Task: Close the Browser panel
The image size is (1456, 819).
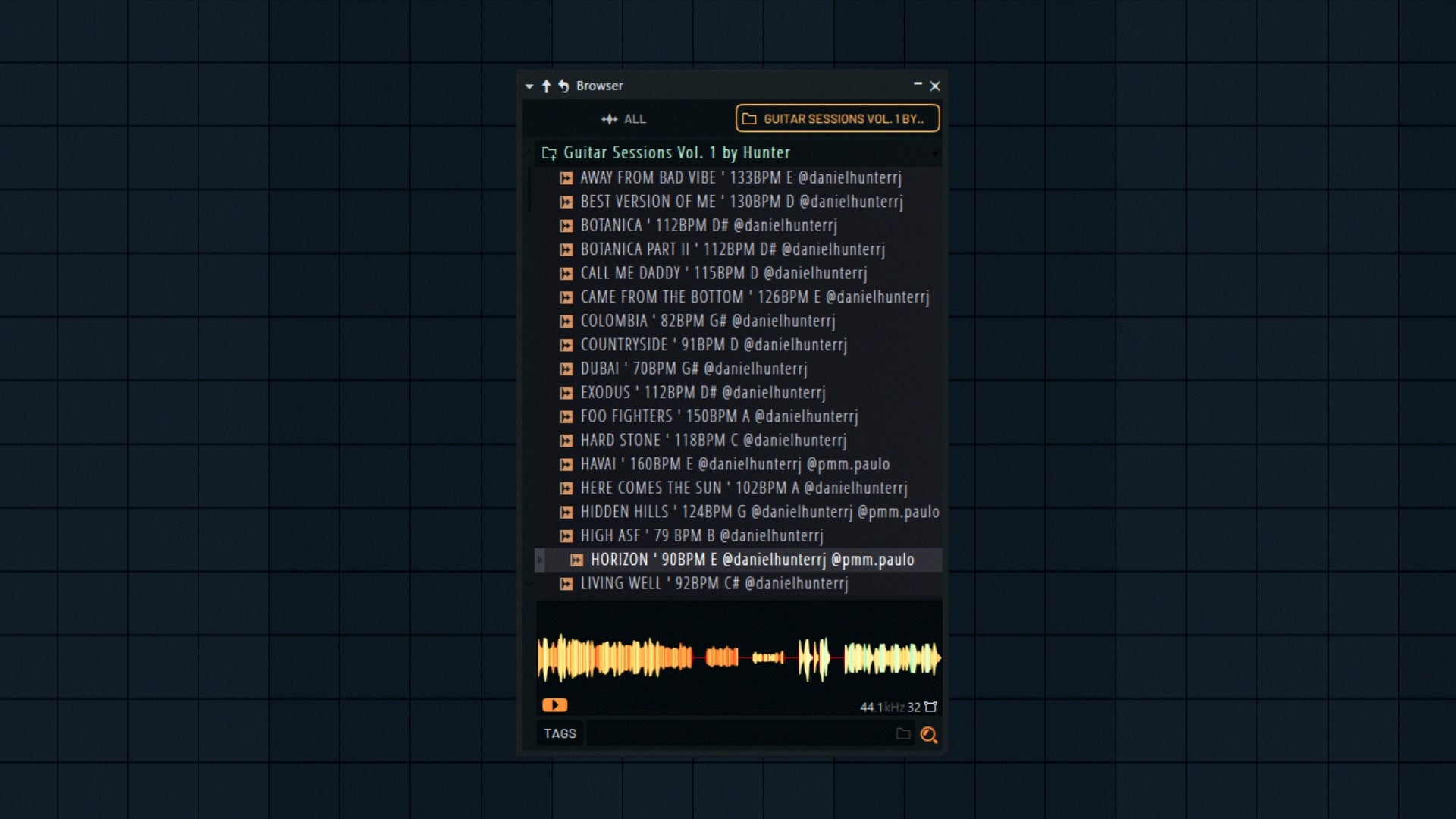Action: [935, 86]
